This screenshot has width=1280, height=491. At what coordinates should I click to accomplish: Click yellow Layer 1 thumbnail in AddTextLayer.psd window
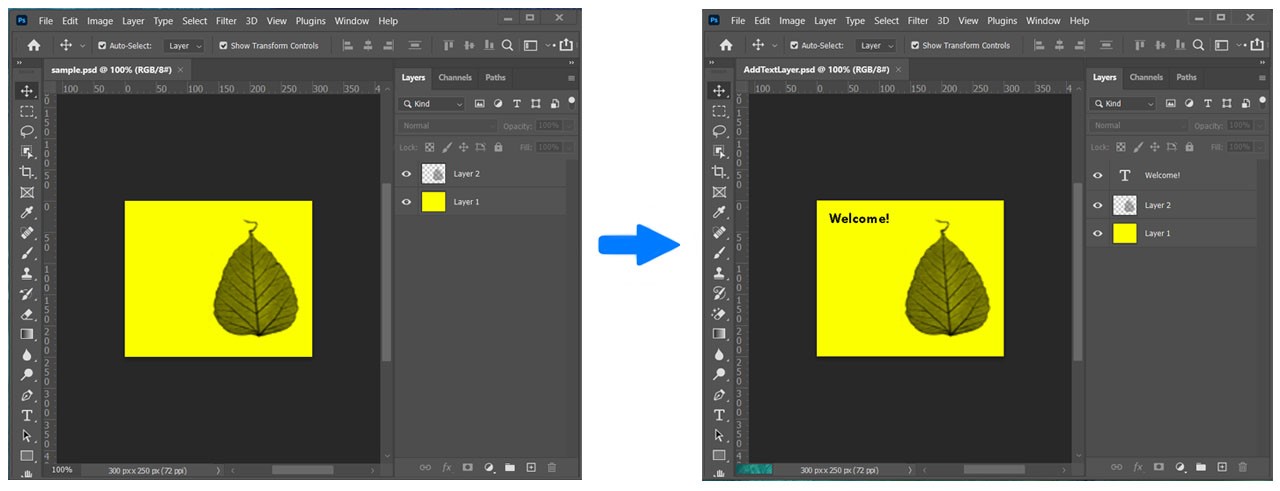(1125, 233)
